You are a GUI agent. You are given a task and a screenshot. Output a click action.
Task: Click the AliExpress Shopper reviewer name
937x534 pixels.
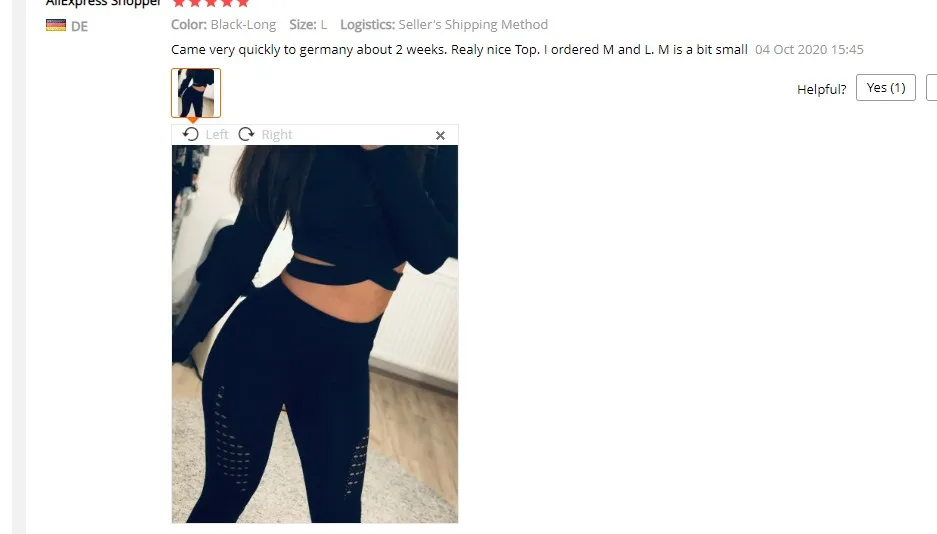(103, 3)
